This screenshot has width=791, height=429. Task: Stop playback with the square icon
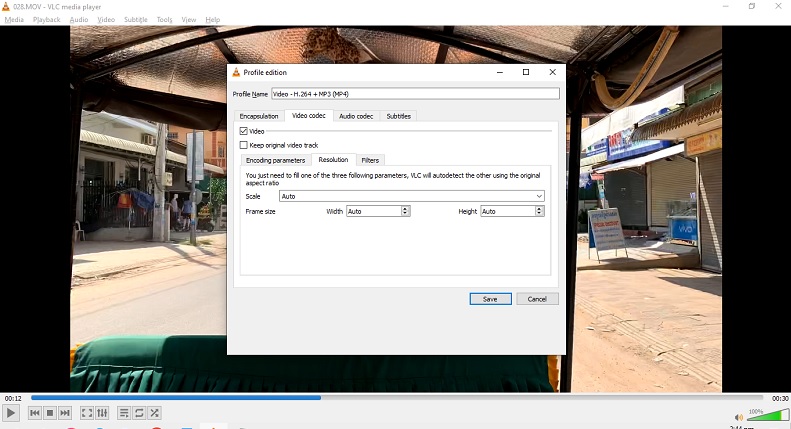pos(49,413)
